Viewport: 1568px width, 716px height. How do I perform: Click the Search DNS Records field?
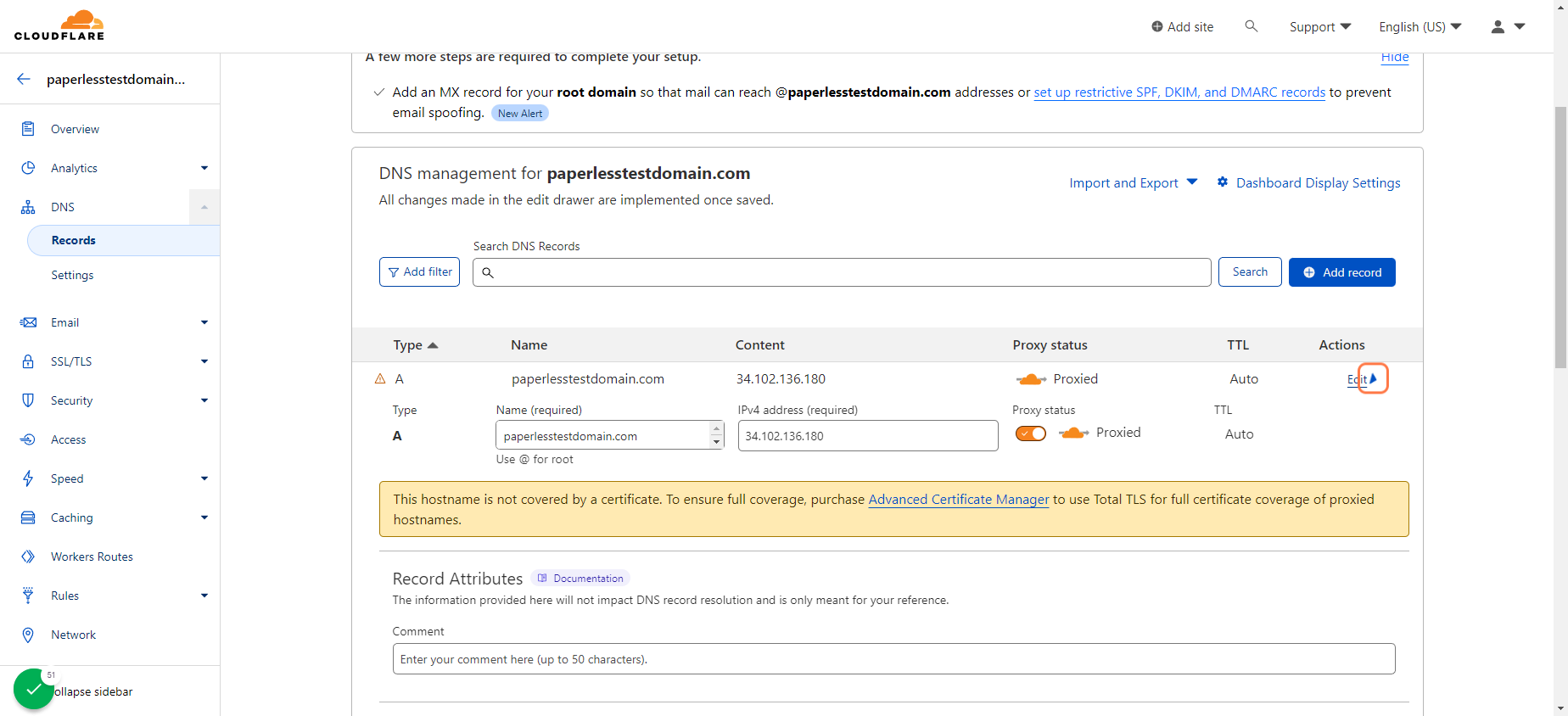pyautogui.click(x=842, y=272)
